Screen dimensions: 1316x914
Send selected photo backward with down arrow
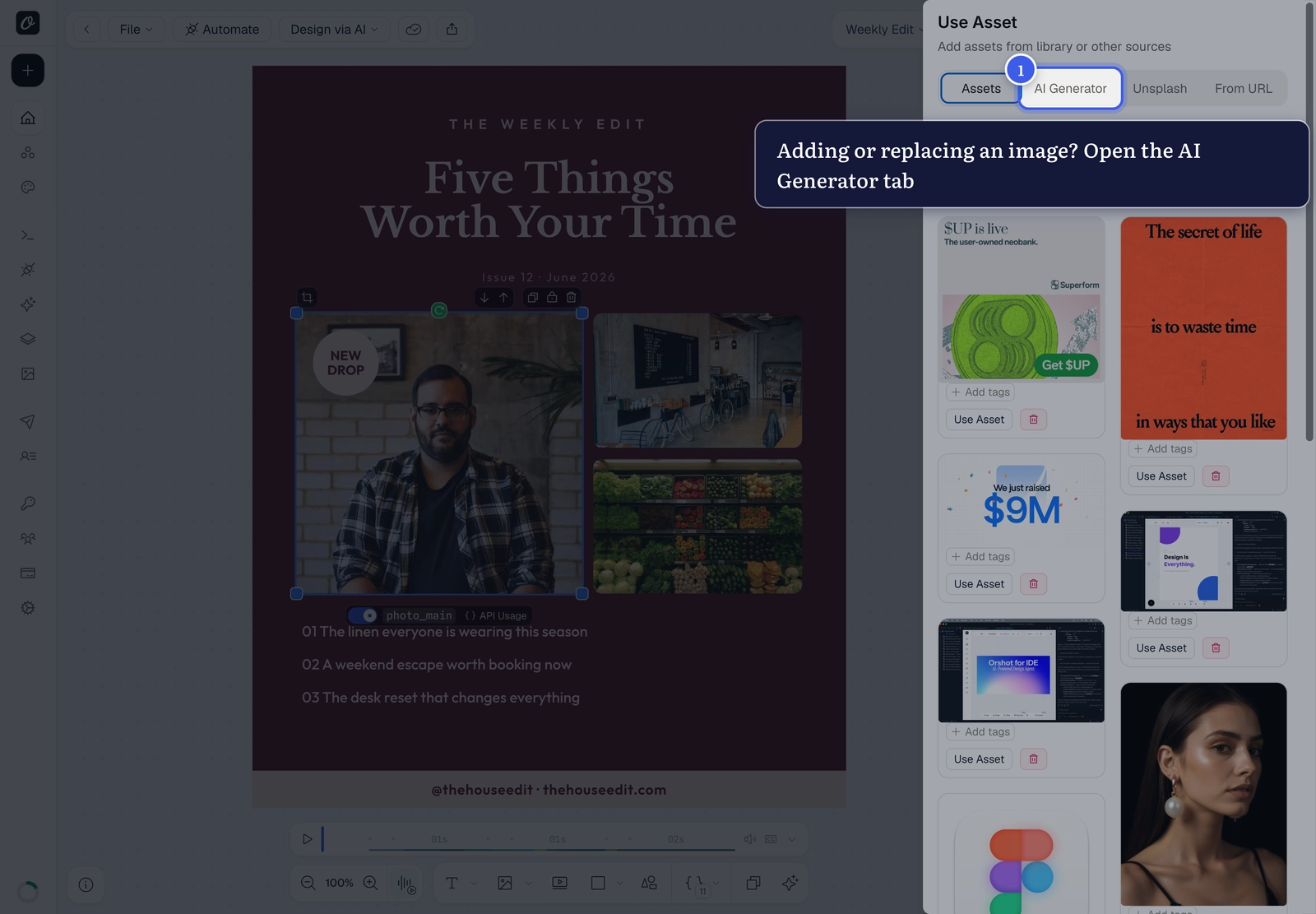(484, 298)
